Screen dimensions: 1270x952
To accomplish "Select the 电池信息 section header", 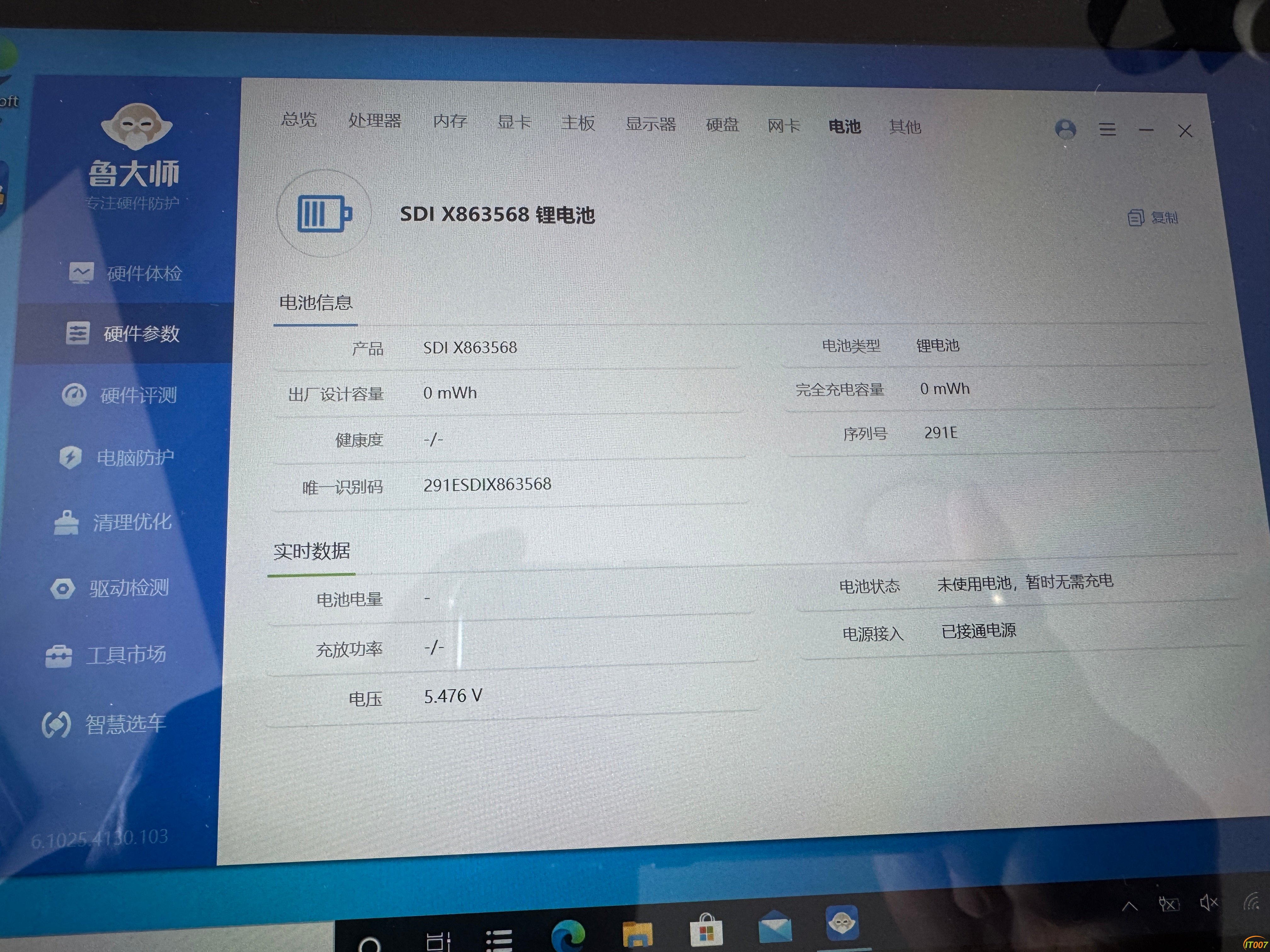I will coord(316,303).
